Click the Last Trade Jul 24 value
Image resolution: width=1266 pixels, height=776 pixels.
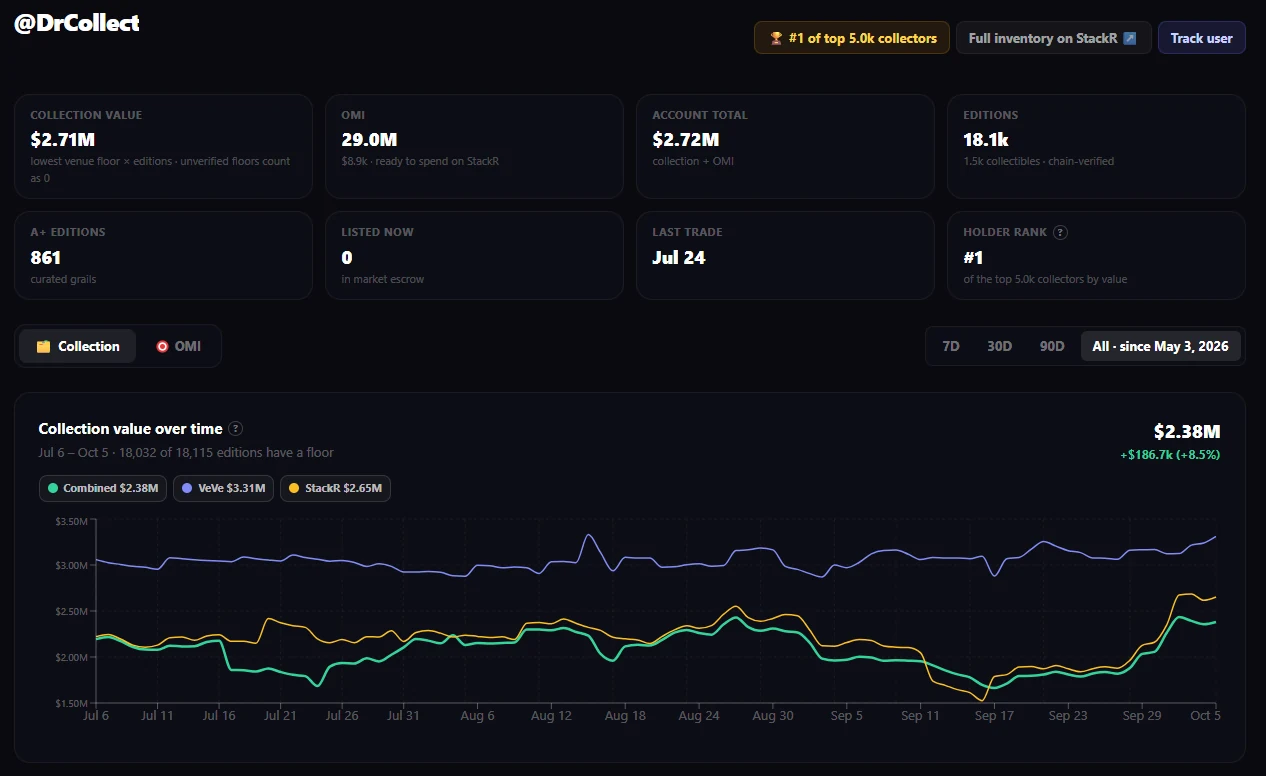tap(679, 257)
